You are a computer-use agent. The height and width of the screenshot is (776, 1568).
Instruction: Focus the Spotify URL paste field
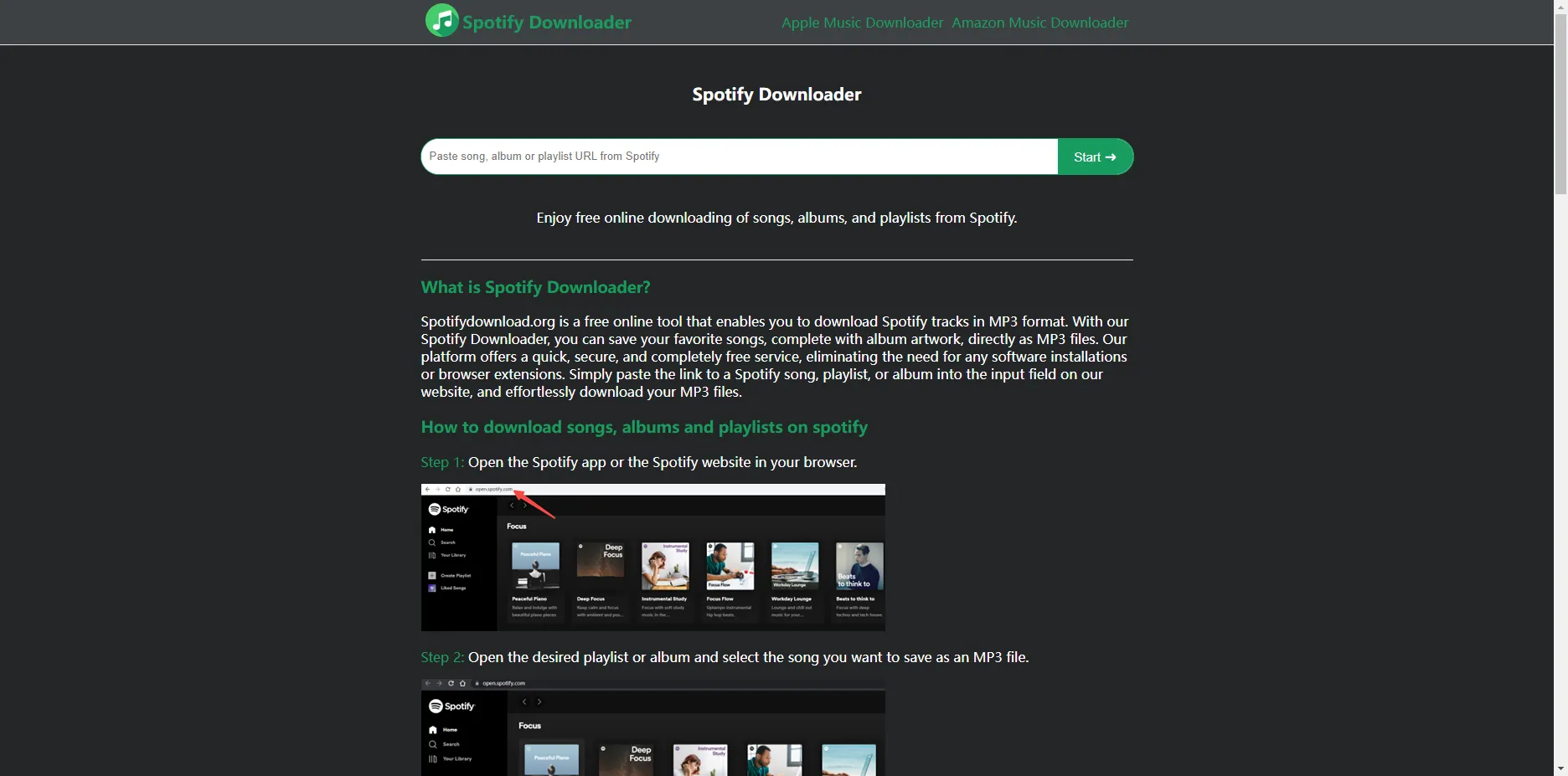click(740, 157)
